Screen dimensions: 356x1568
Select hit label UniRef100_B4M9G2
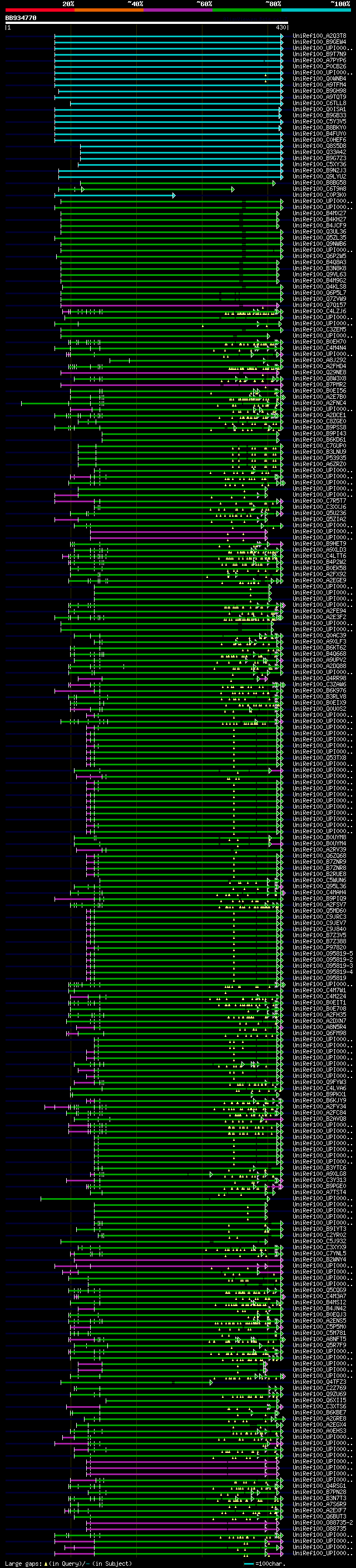pyautogui.click(x=319, y=280)
